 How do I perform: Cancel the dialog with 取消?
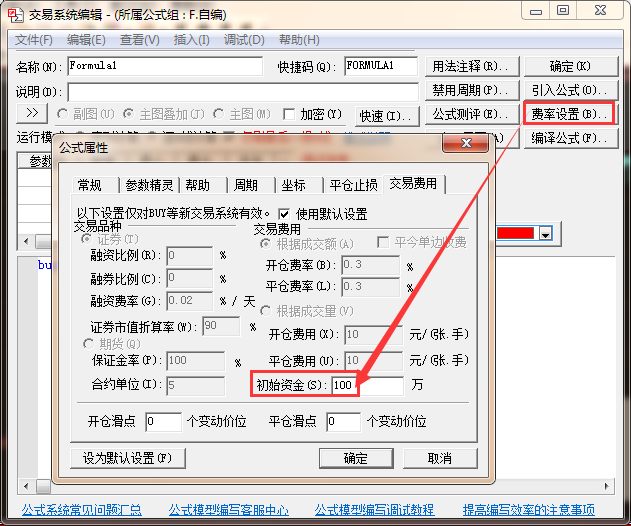pos(440,458)
